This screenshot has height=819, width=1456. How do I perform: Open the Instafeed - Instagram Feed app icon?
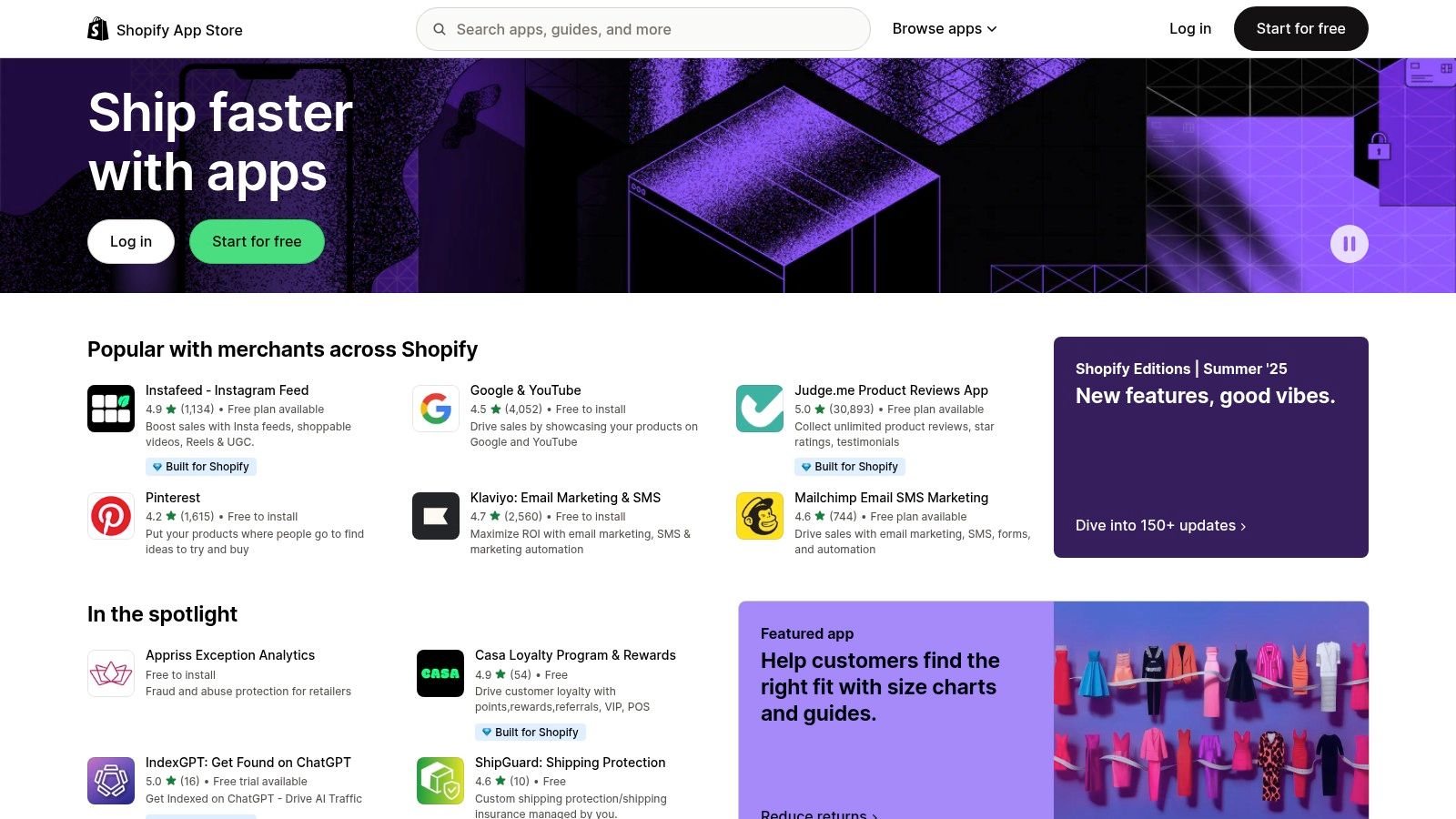110,408
